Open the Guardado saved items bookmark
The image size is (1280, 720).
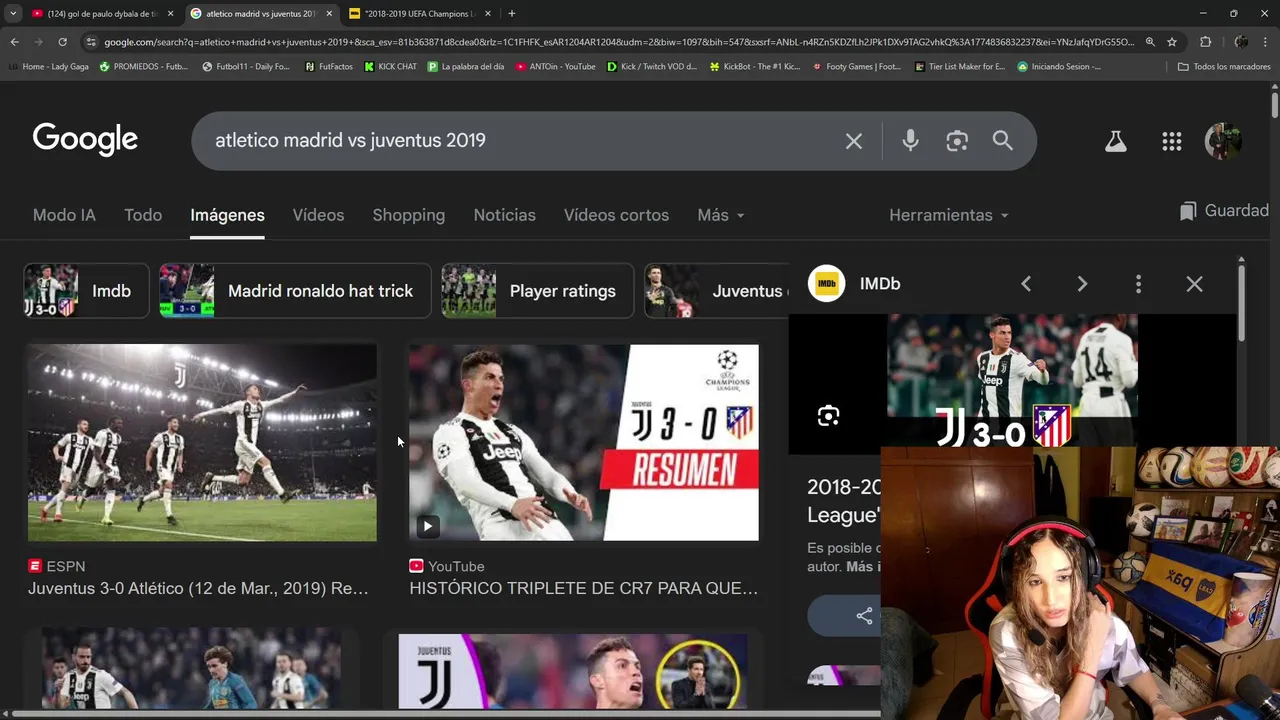1225,211
